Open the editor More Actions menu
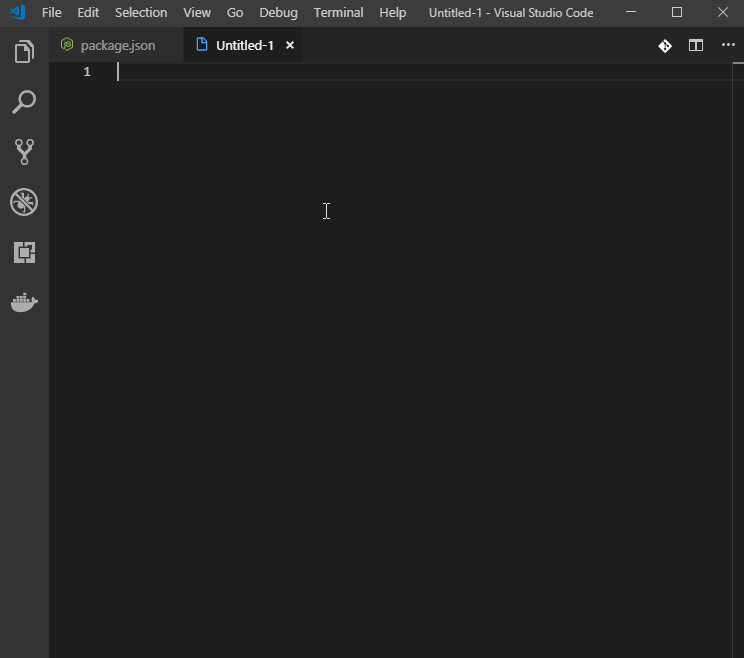The height and width of the screenshot is (658, 744). pos(728,45)
